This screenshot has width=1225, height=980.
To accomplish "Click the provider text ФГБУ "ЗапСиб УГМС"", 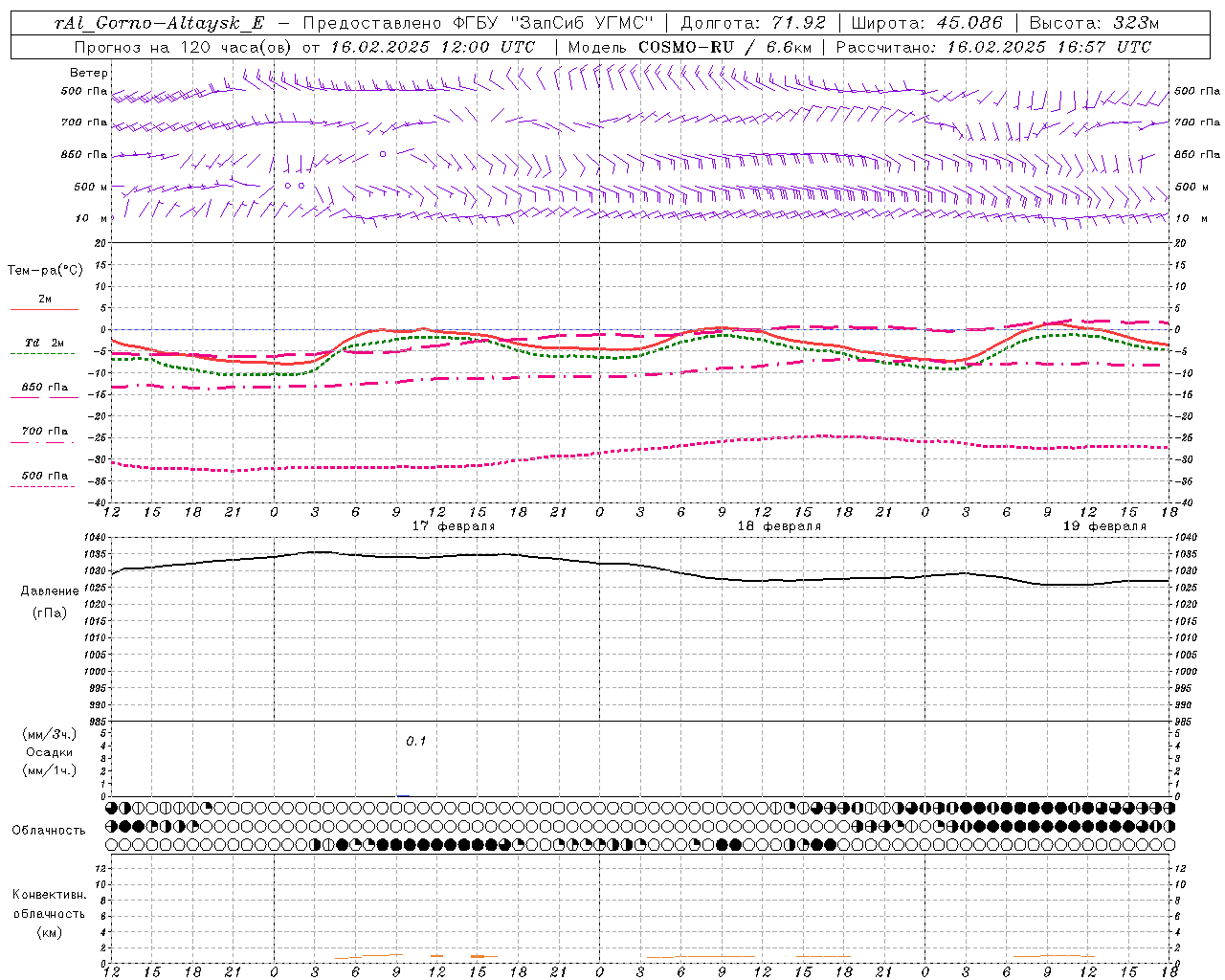I will (553, 23).
